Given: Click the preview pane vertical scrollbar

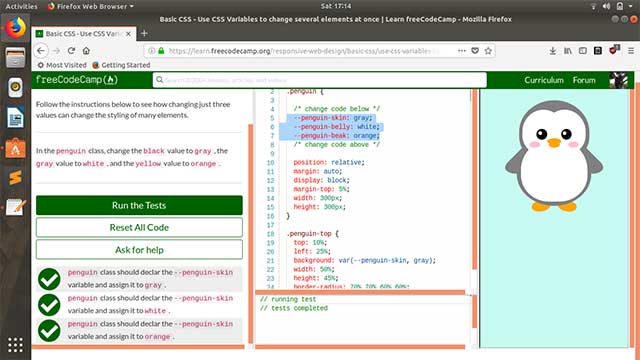Looking at the screenshot, I should click(632, 218).
